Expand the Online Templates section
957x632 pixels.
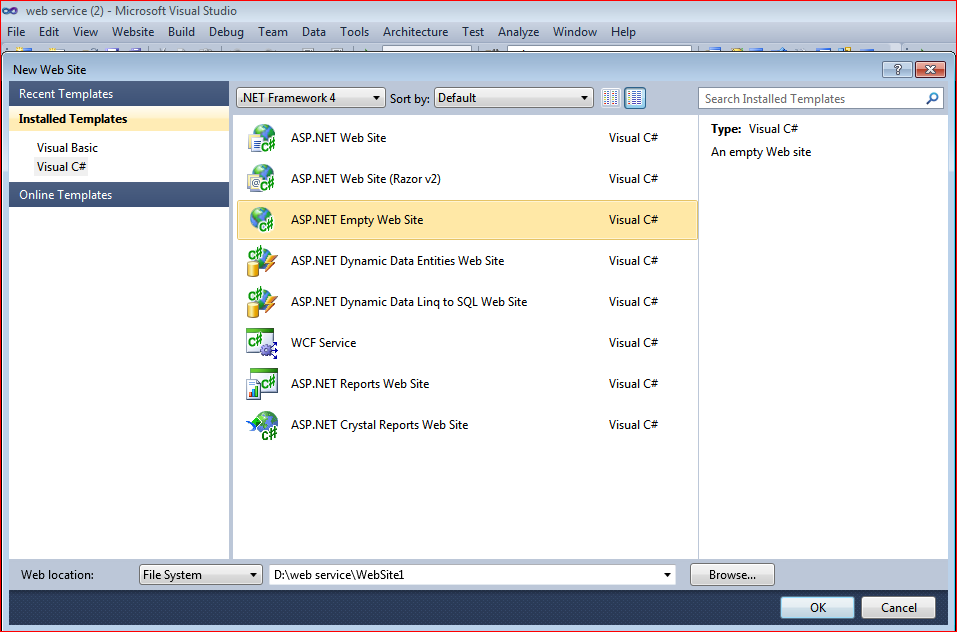click(x=119, y=195)
